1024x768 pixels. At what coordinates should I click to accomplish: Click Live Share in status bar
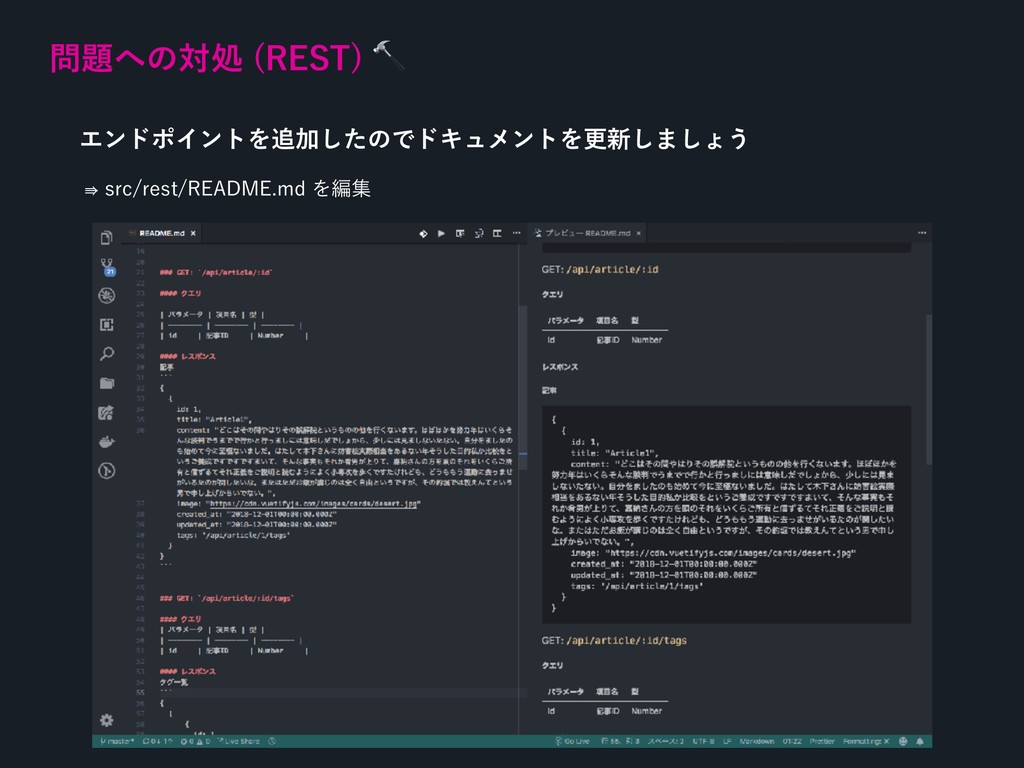point(238,741)
